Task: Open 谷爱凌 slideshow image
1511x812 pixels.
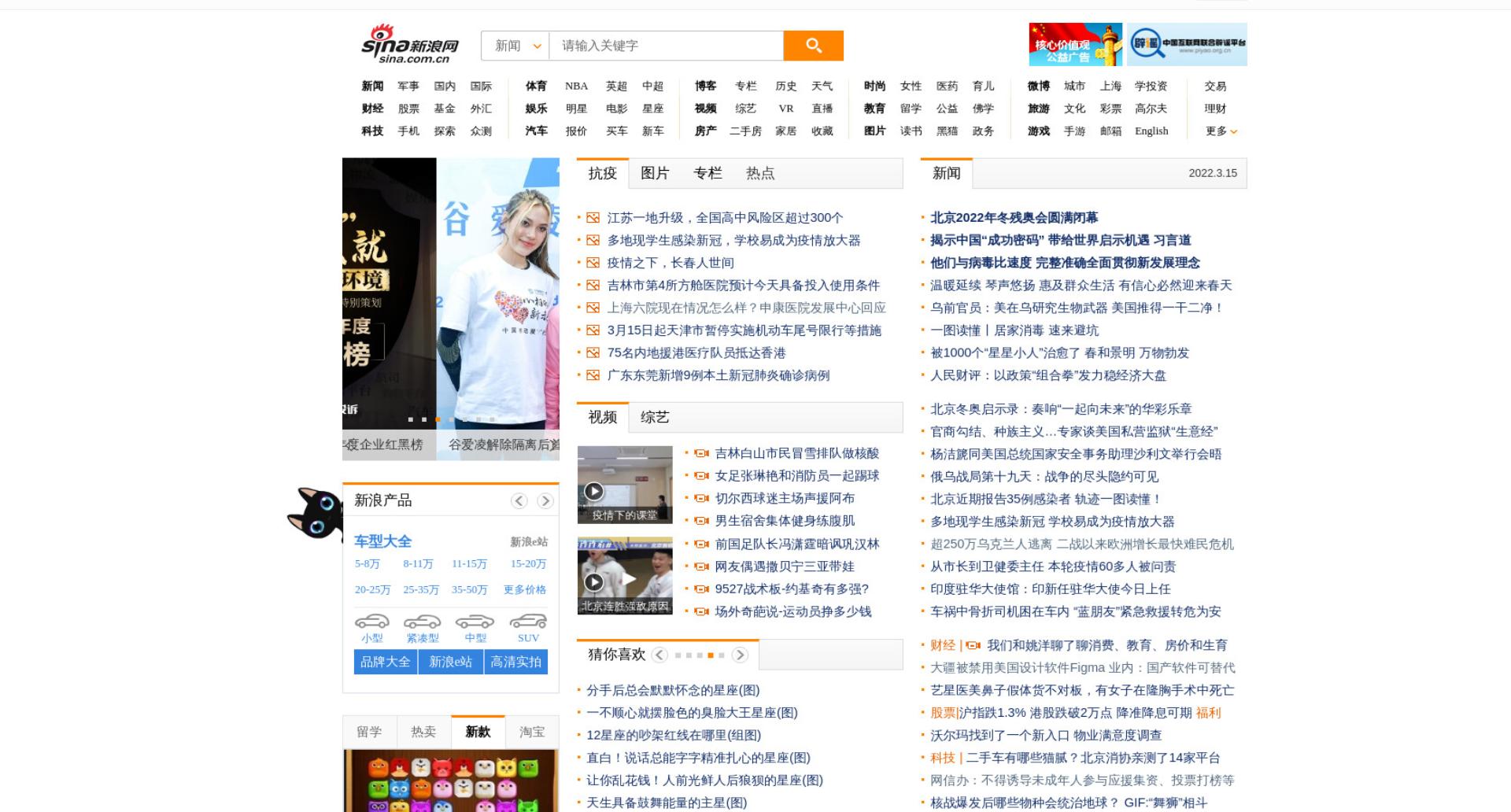Action: coord(498,293)
